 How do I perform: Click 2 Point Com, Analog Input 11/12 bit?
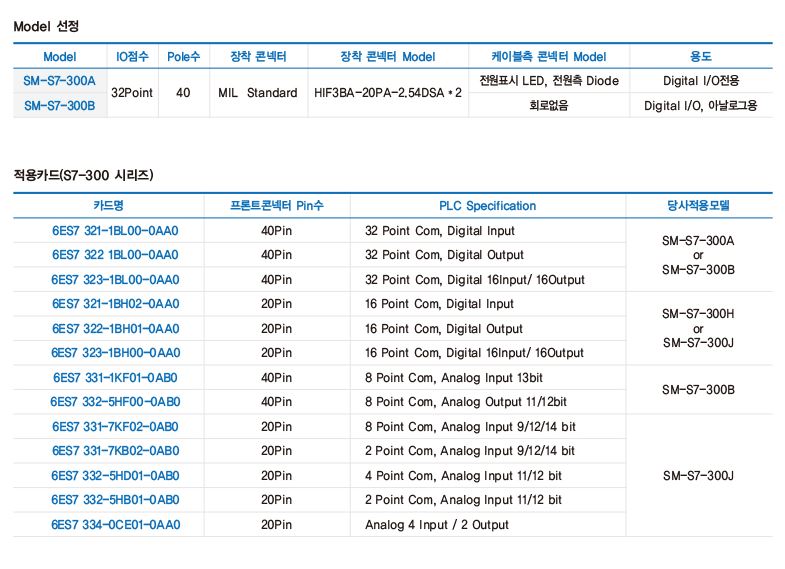point(464,500)
